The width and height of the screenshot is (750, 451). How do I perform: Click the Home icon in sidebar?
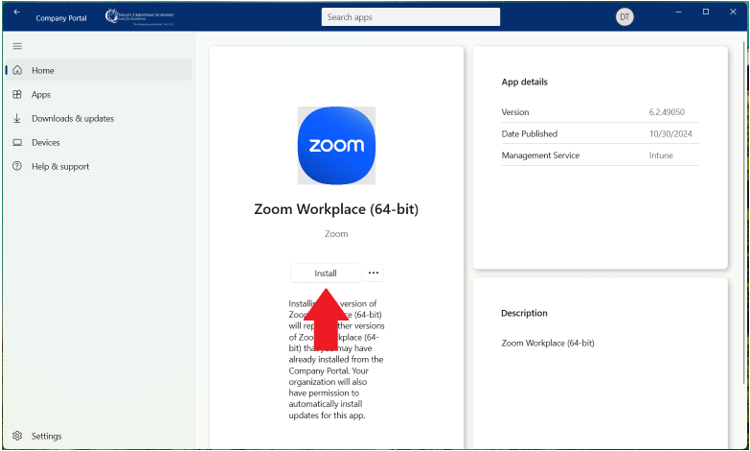[17, 70]
